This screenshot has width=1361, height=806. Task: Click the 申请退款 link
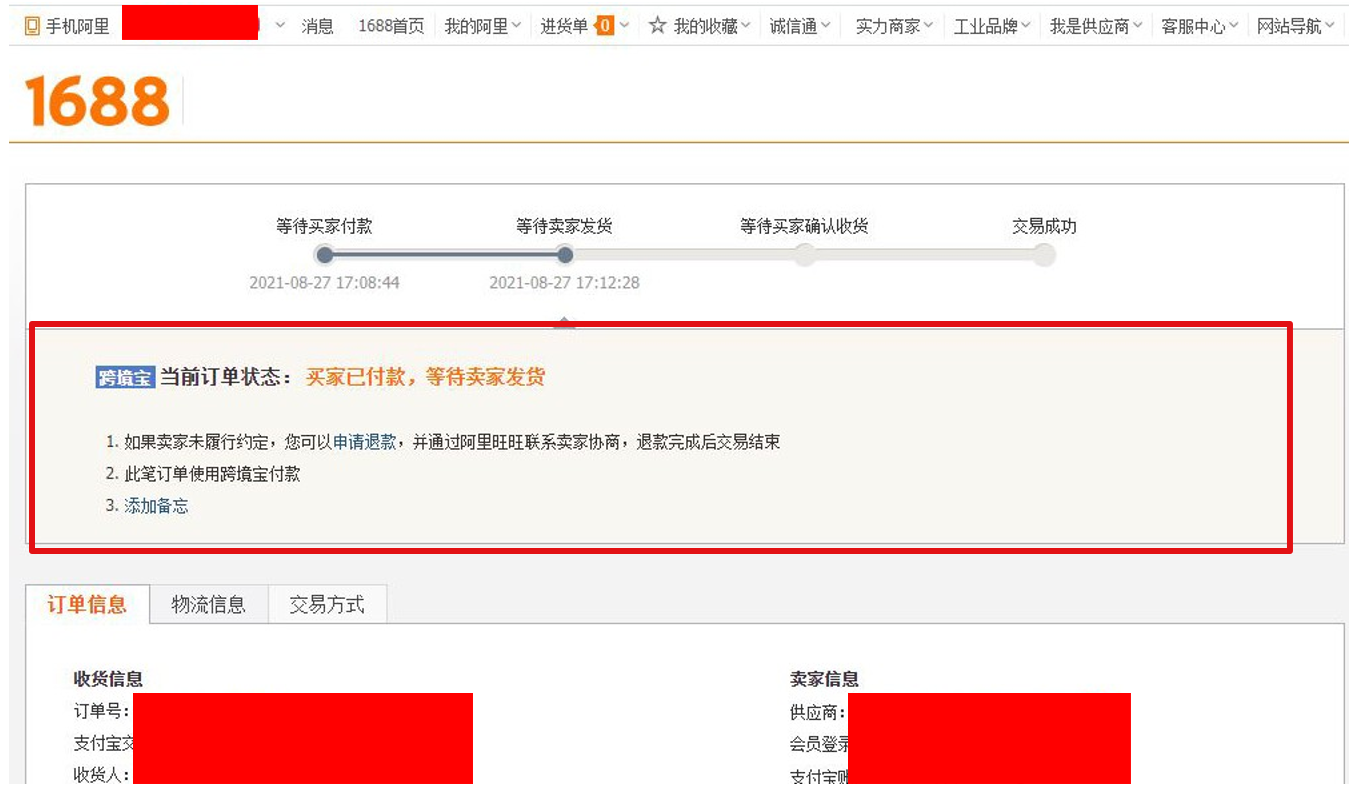tap(364, 442)
